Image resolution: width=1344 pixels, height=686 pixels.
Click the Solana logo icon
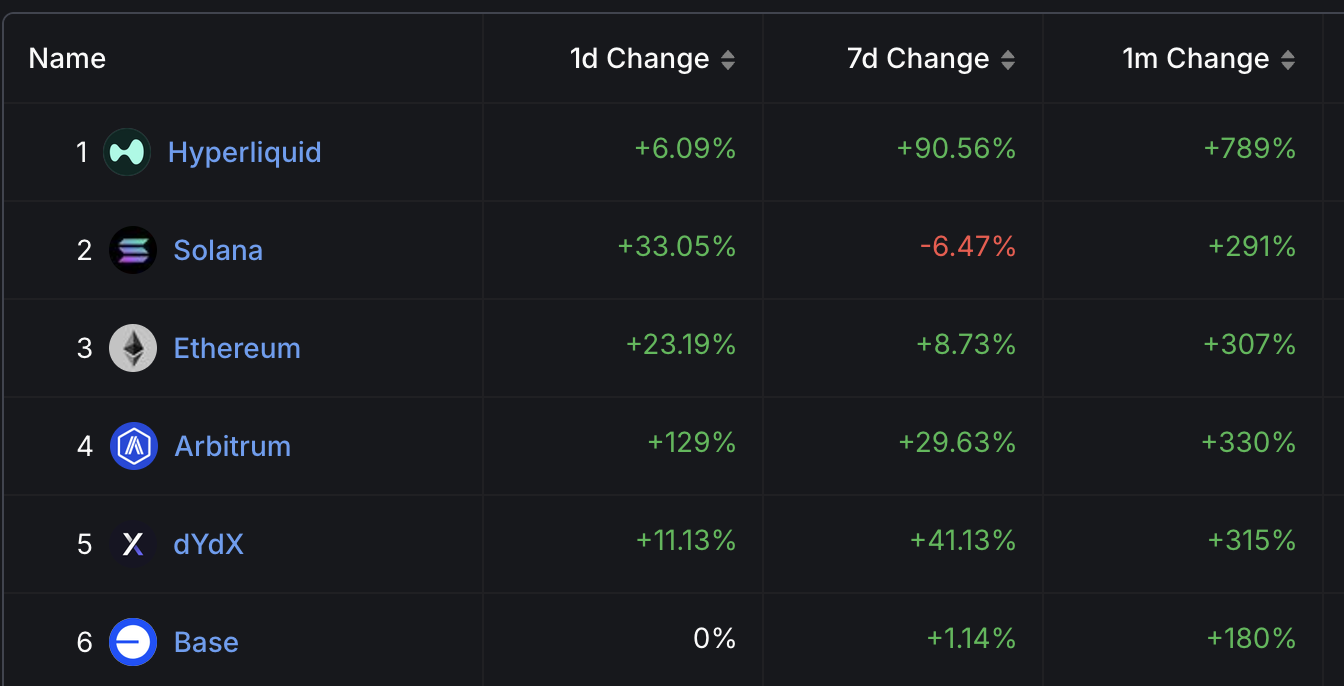coord(133,250)
